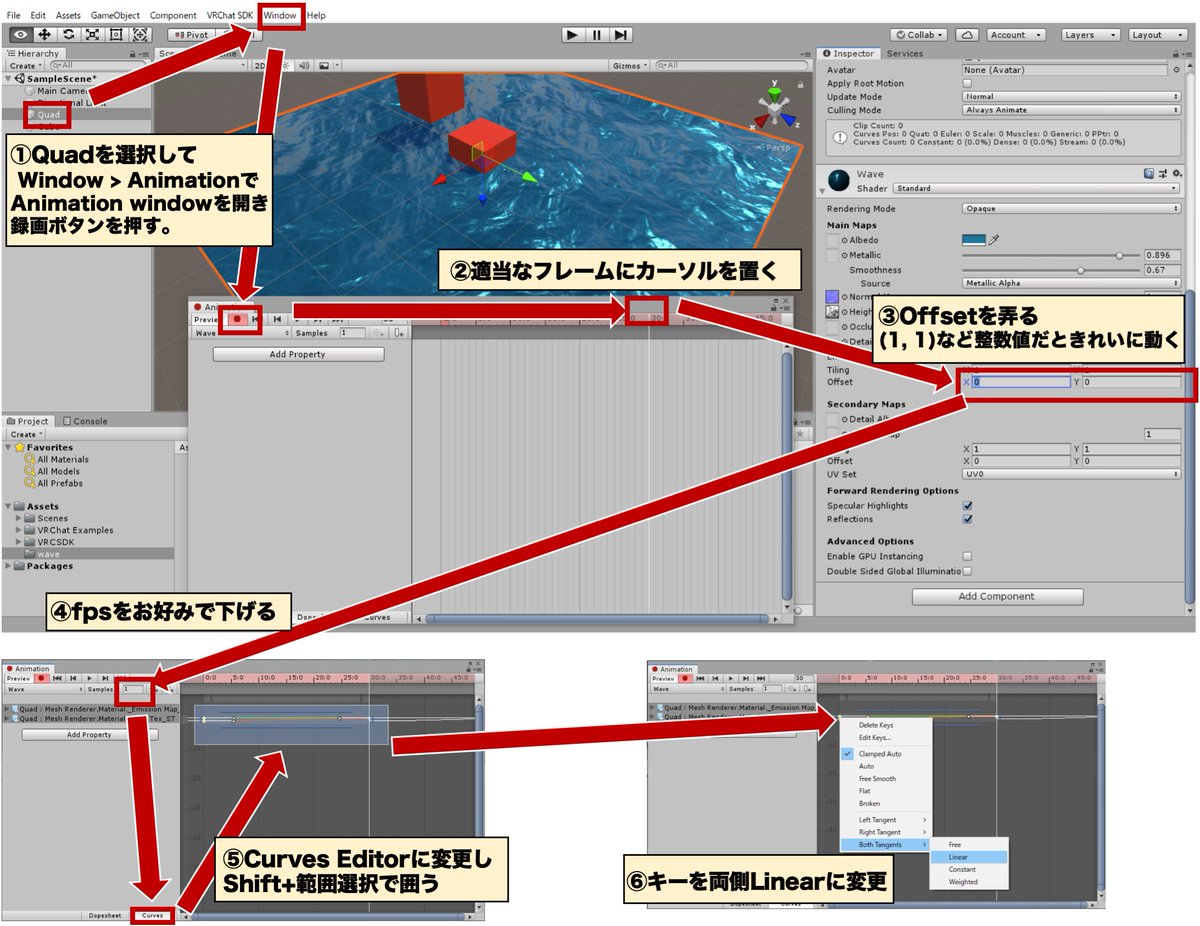Click the scene orientation gizmo
The width and height of the screenshot is (1200, 926).
[774, 106]
